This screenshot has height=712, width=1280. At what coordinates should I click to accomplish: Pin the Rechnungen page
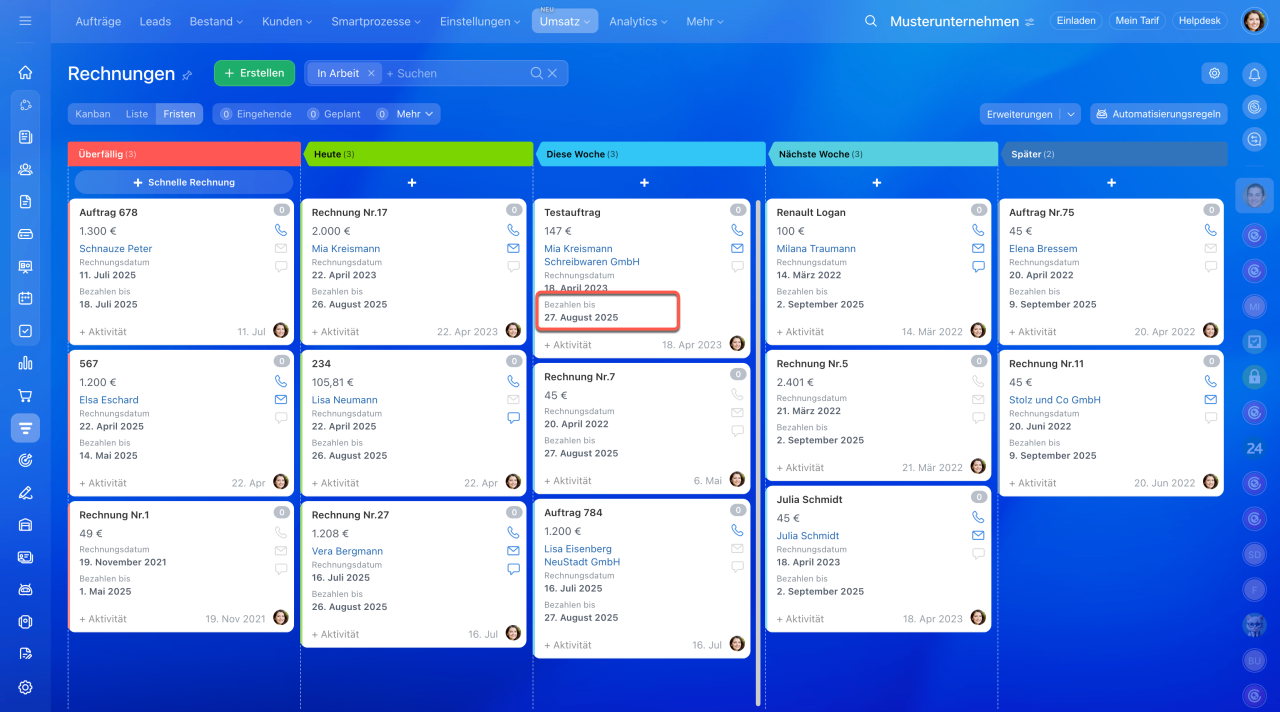click(187, 75)
